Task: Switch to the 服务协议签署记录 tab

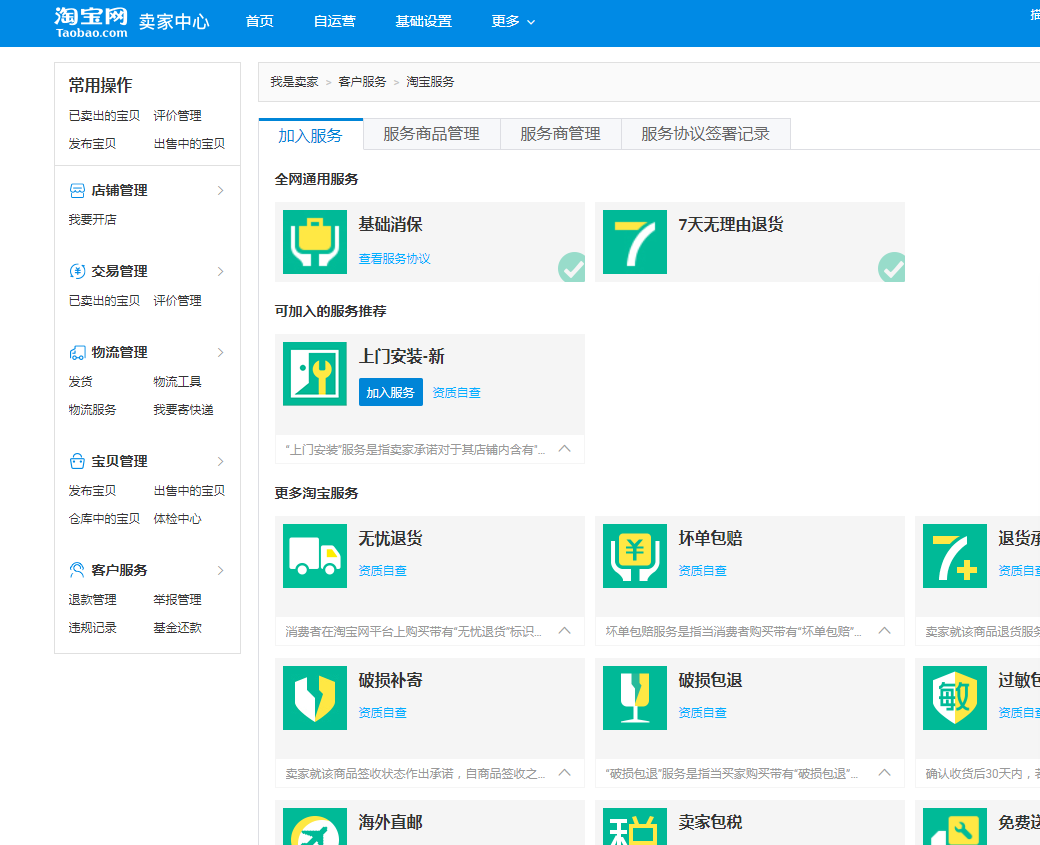Action: 705,134
